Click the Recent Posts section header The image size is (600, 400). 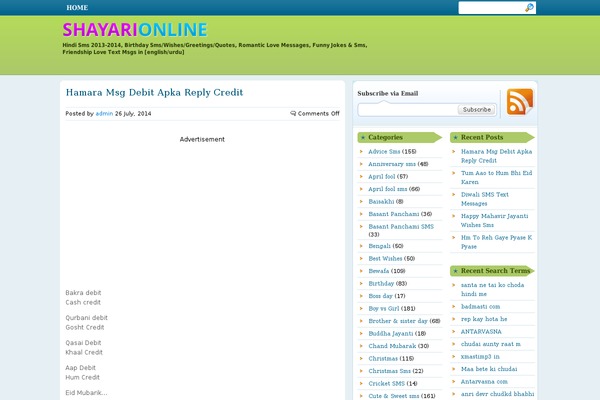click(x=492, y=137)
